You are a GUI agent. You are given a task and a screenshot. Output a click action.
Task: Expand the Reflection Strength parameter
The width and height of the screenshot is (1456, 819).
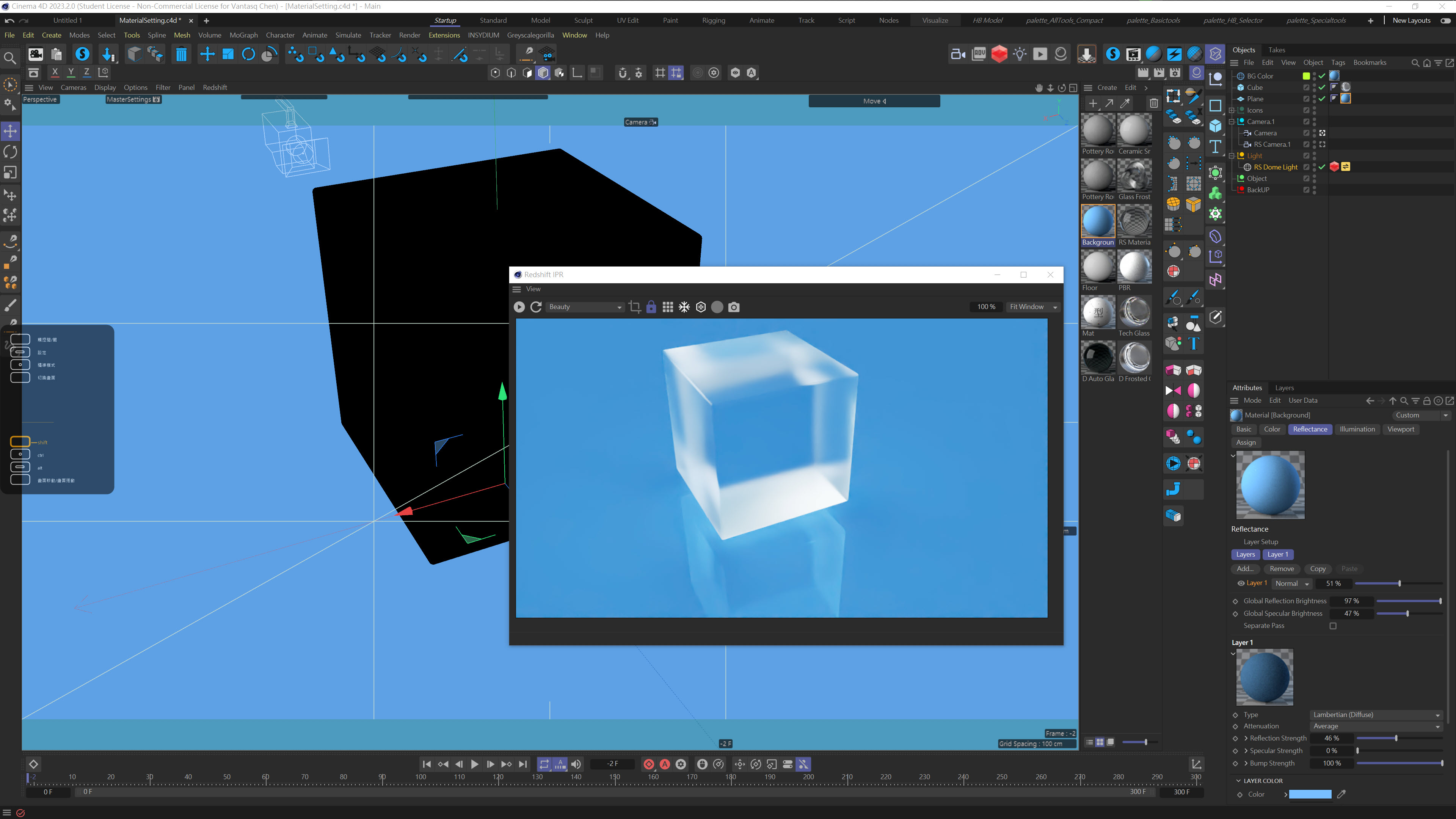coord(1246,738)
